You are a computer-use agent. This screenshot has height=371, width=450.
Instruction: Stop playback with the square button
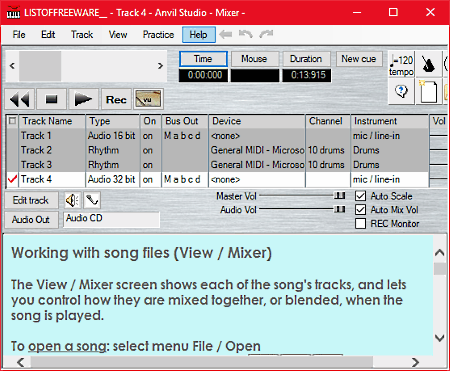(51, 99)
